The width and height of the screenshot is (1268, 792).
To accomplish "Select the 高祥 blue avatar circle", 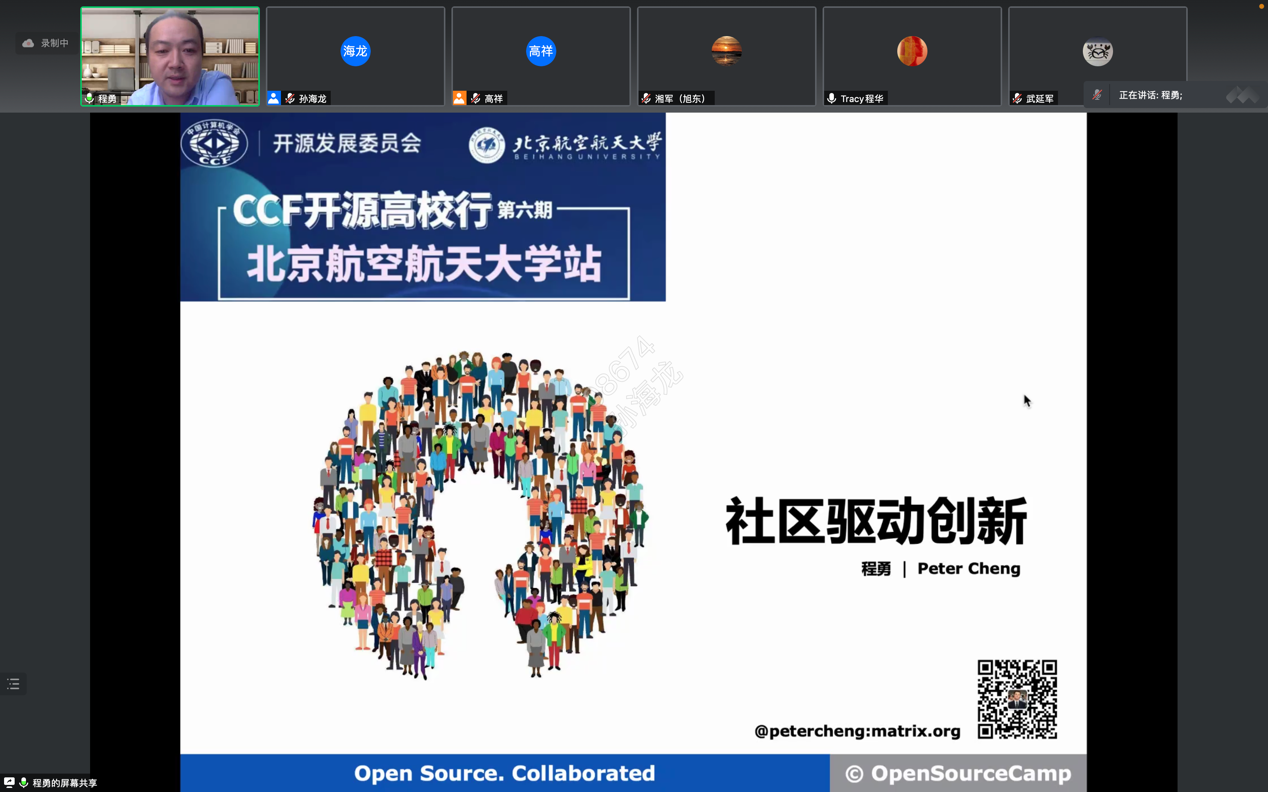I will click(541, 51).
